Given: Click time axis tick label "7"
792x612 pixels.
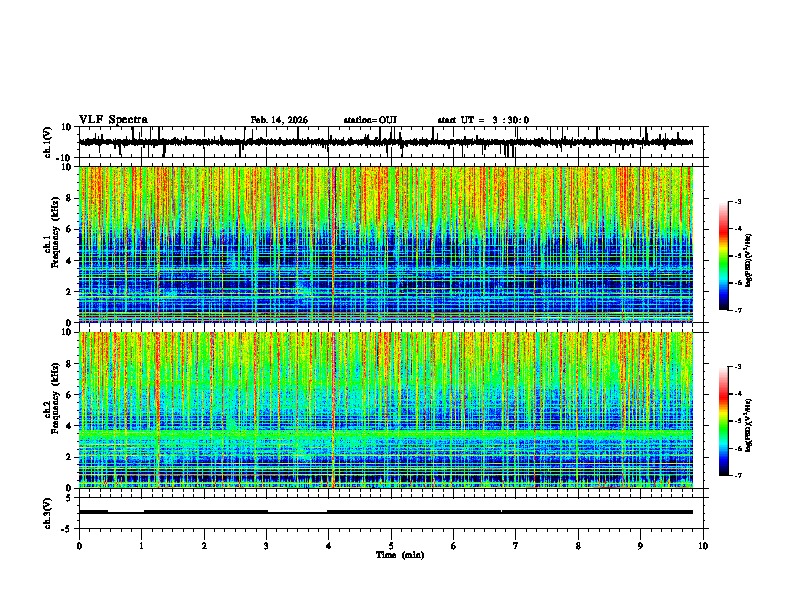Looking at the screenshot, I should (516, 546).
